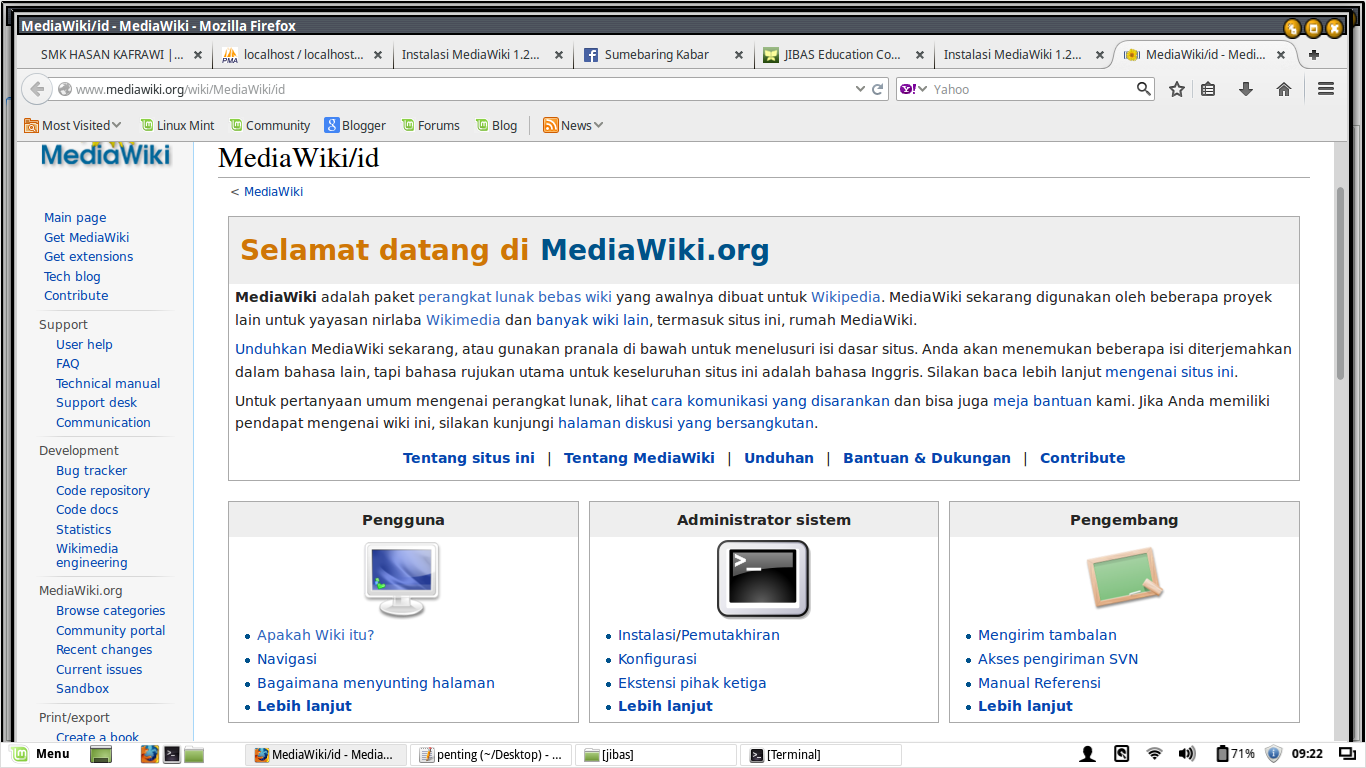Viewport: 1366px width, 768px height.
Task: Close the Sumebaring Kabar tab
Action: (739, 55)
